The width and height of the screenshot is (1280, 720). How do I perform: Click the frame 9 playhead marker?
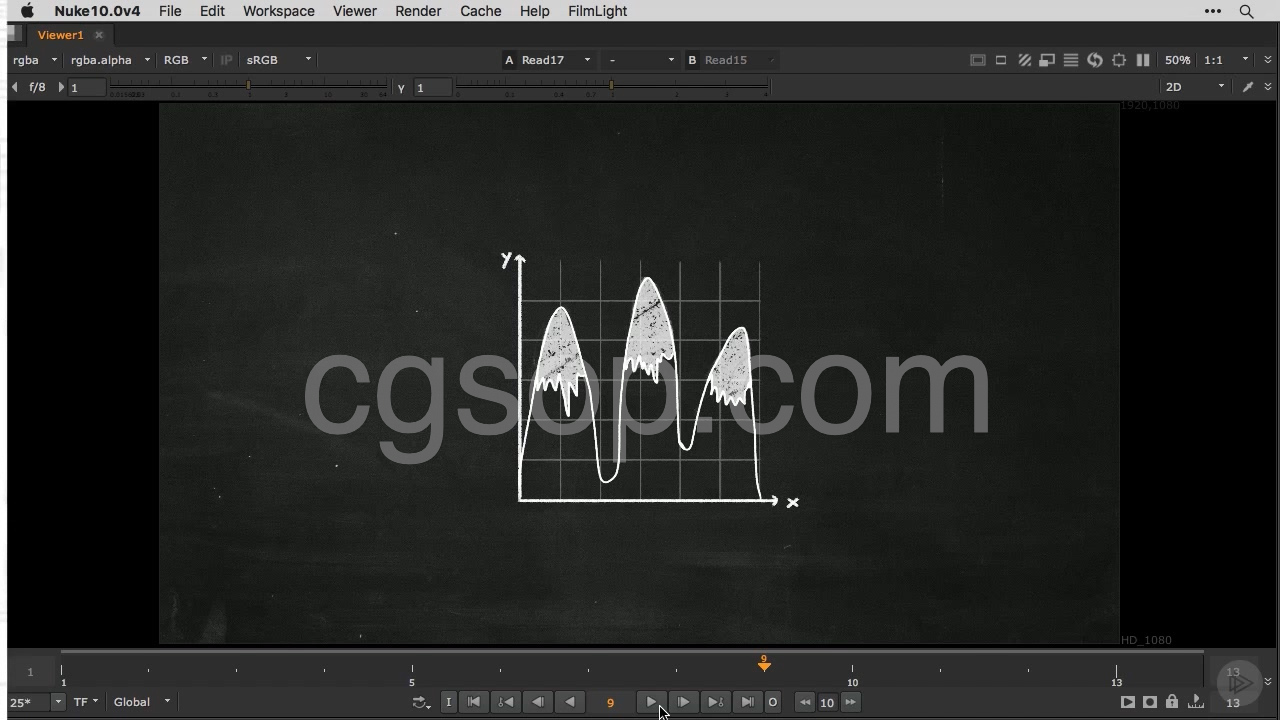[764, 663]
